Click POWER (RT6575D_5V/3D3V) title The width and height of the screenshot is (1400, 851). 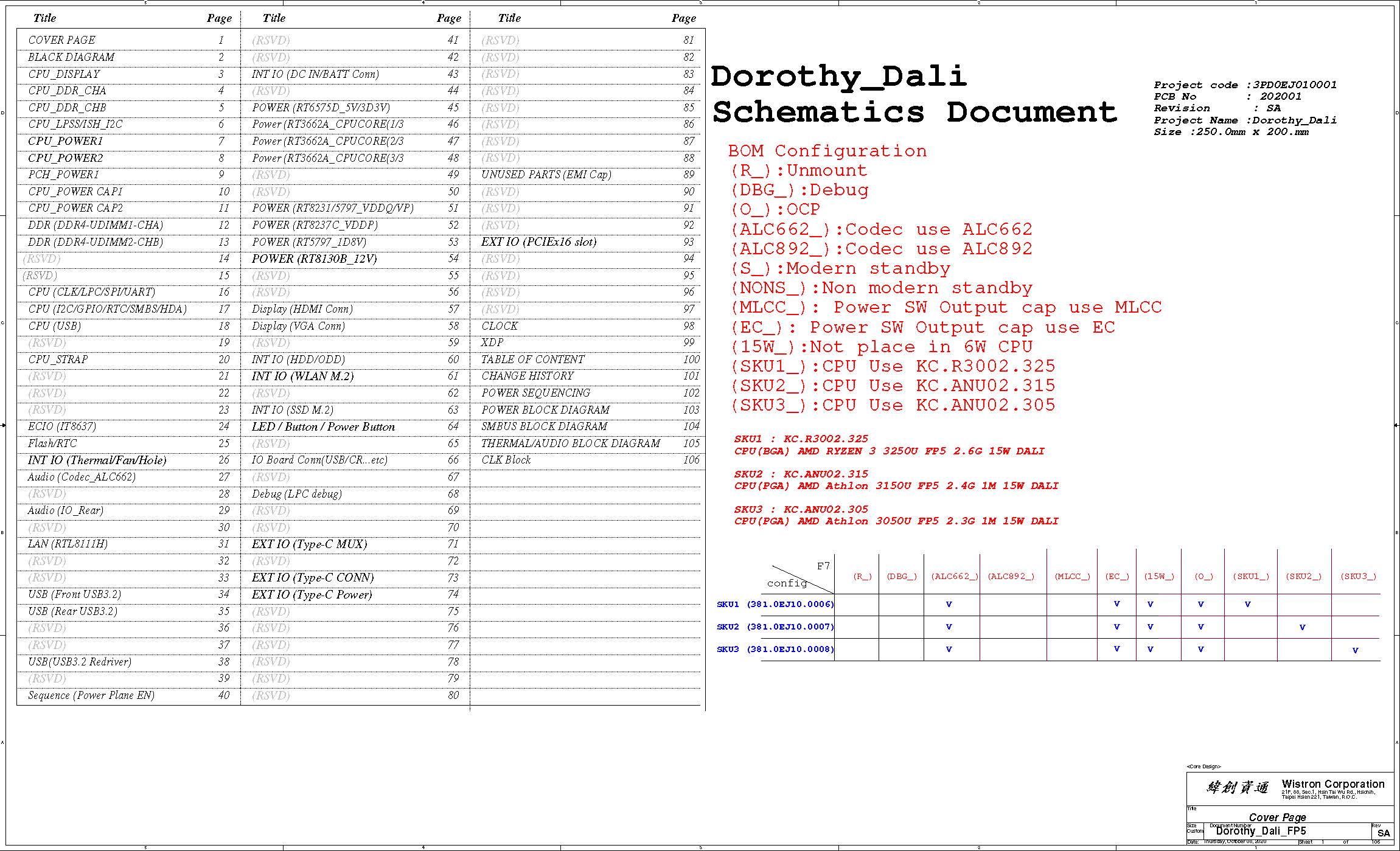coord(321,108)
